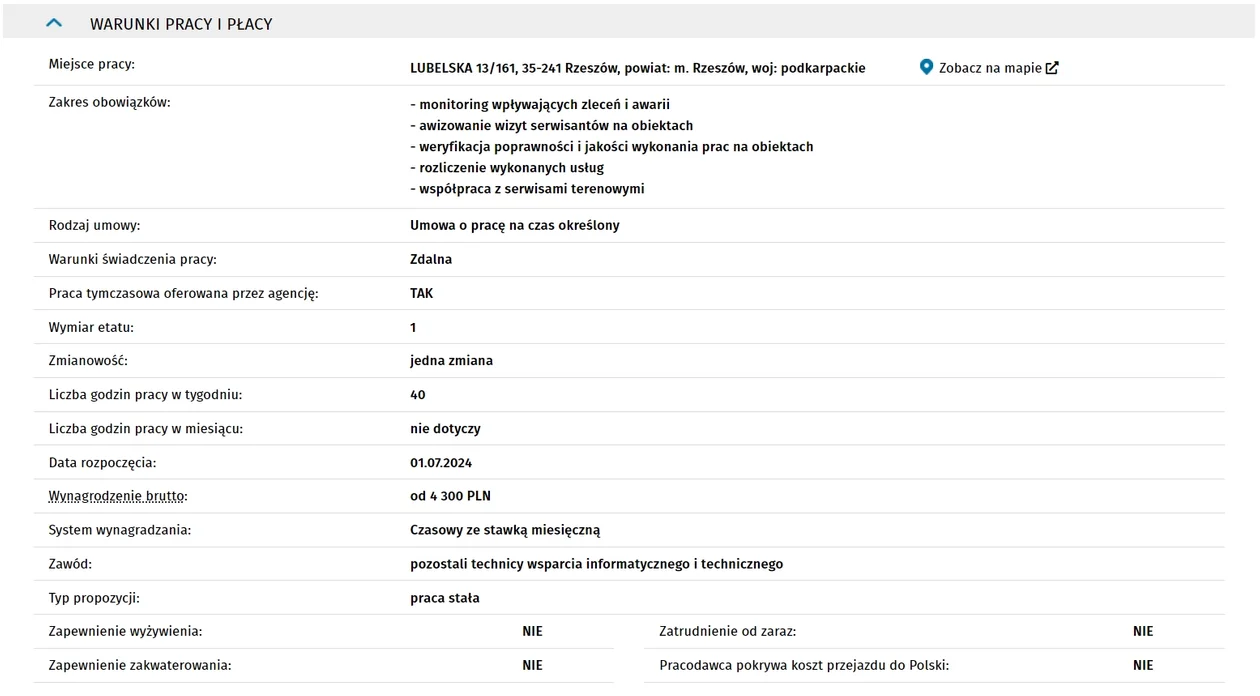Click the start date 01.07.2024
Image resolution: width=1260 pixels, height=696 pixels.
tap(441, 463)
